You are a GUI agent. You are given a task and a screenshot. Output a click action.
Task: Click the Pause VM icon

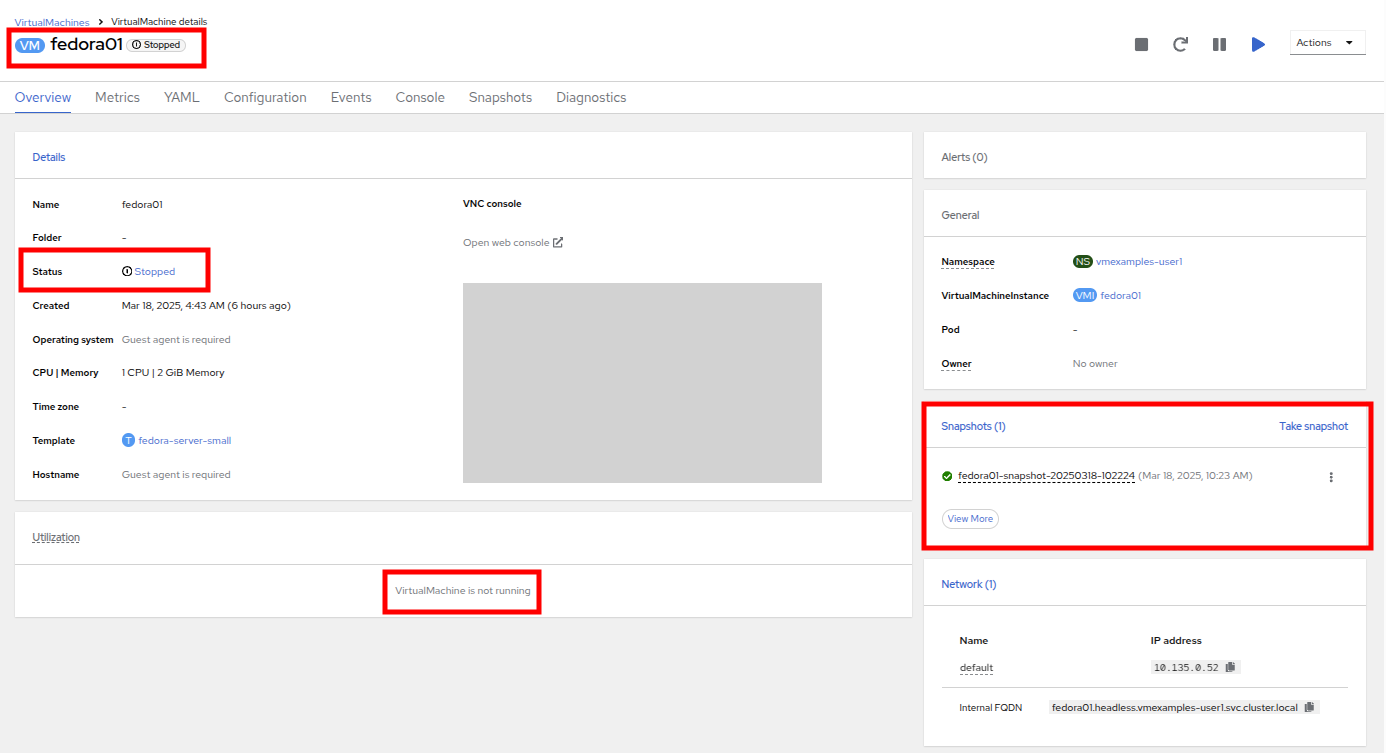point(1219,44)
